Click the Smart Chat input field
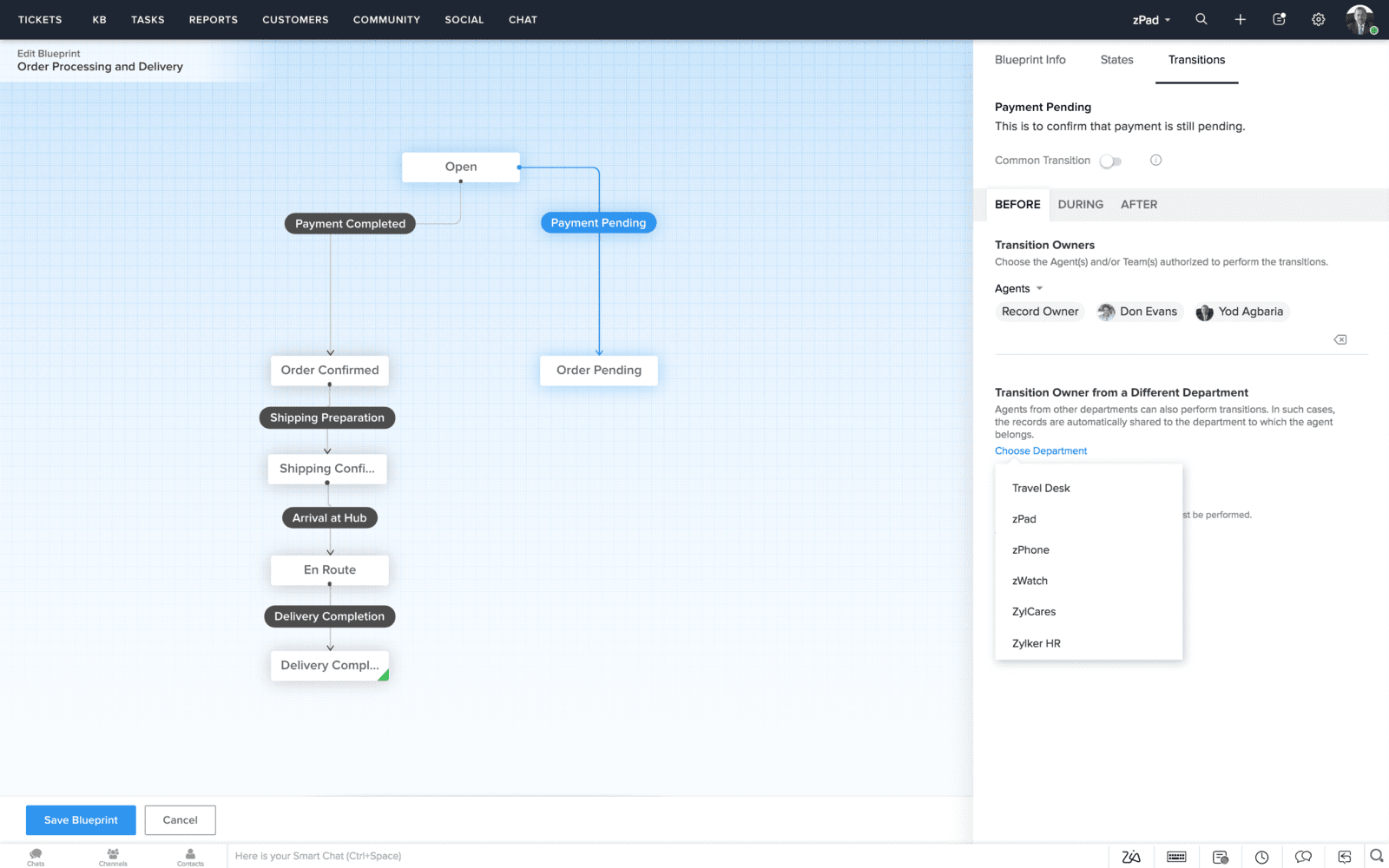The width and height of the screenshot is (1389, 868). [667, 856]
